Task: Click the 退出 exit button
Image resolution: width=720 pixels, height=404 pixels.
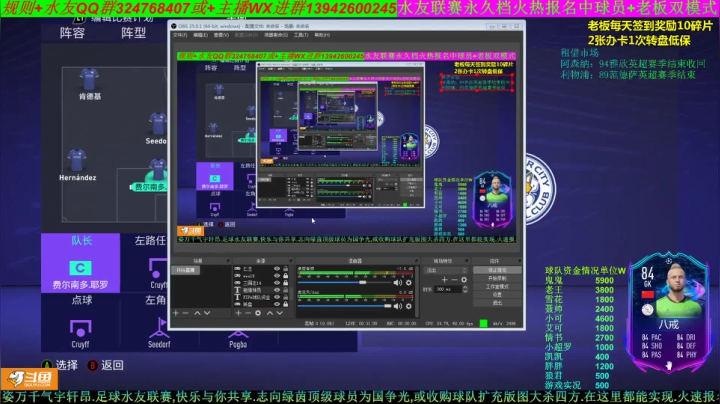Action: pos(497,303)
